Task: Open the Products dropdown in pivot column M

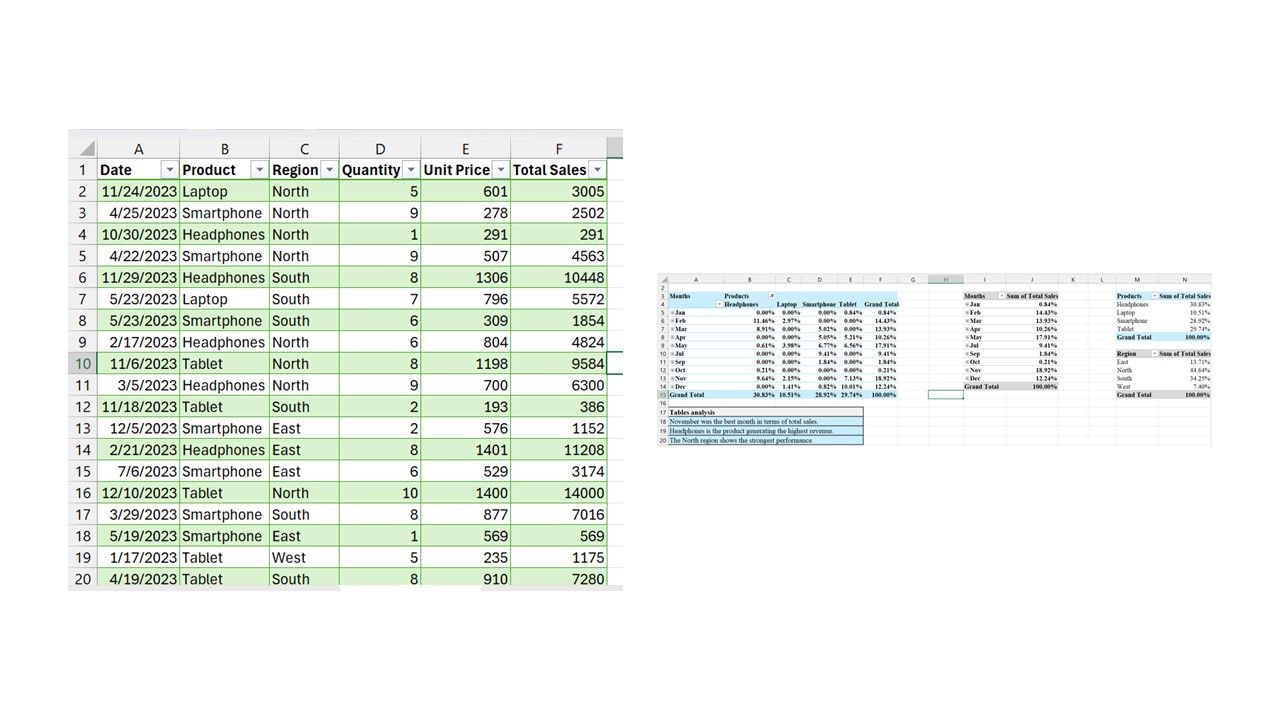Action: point(1154,296)
